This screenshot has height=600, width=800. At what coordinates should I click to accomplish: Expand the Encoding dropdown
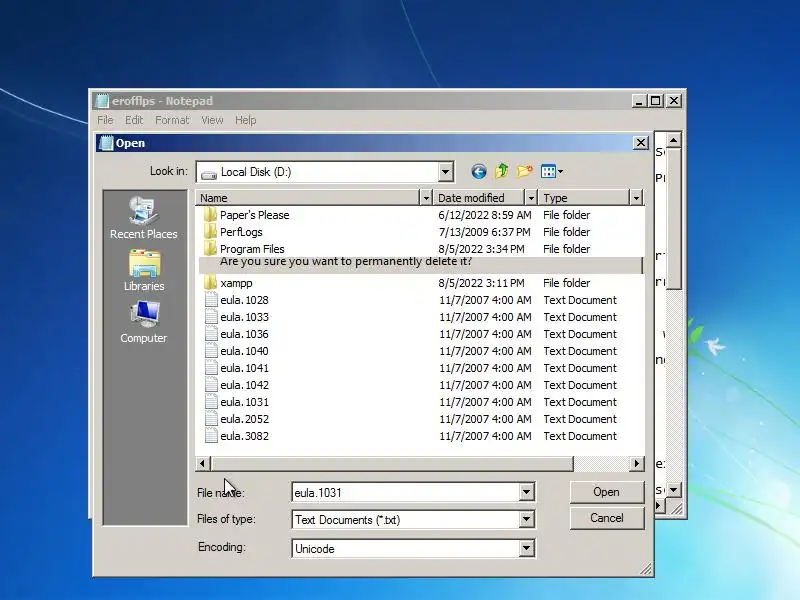pos(527,548)
